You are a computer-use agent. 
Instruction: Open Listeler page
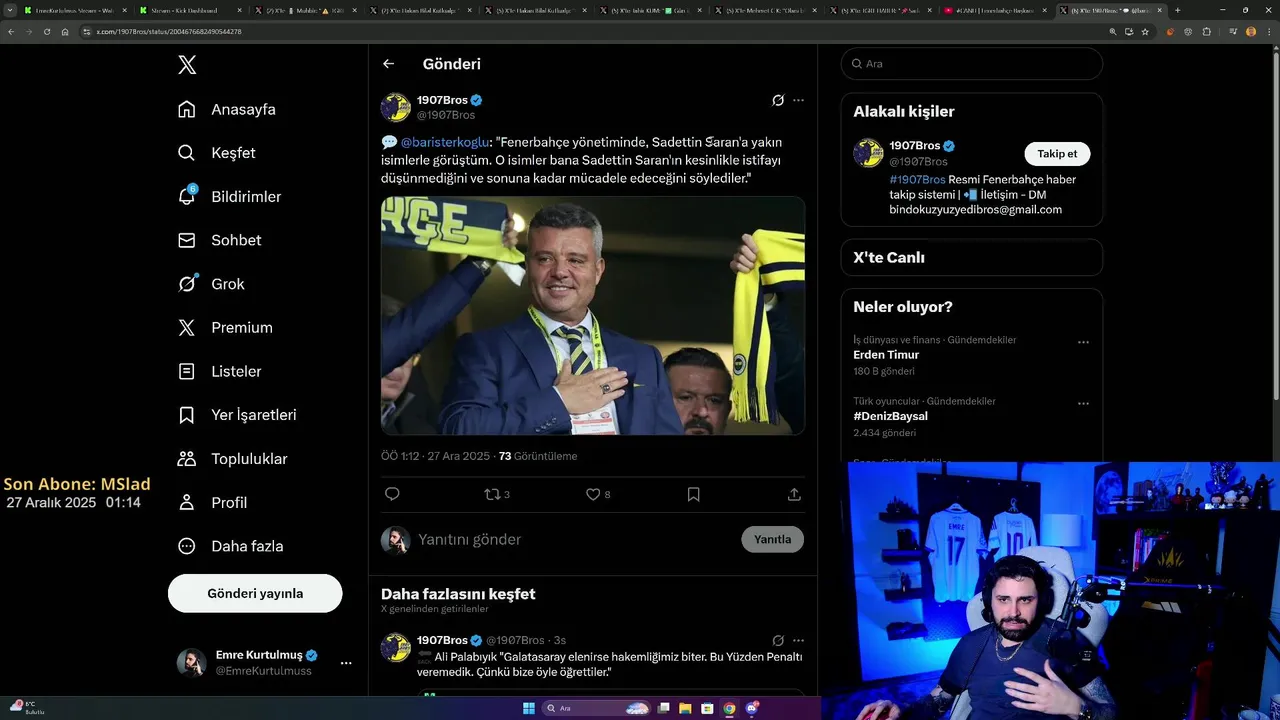219,371
